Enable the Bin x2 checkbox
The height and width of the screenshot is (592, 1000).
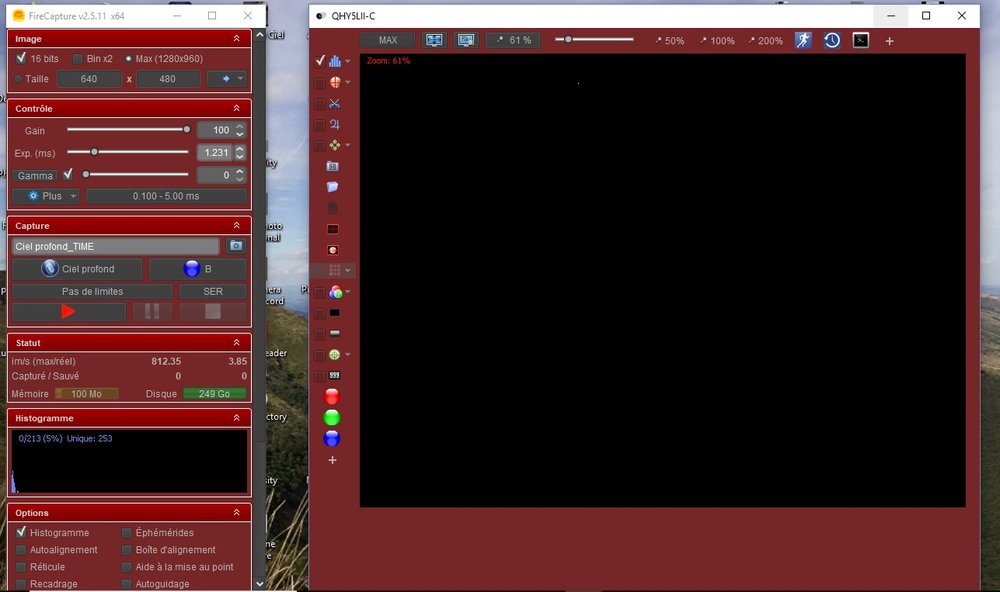pos(78,59)
